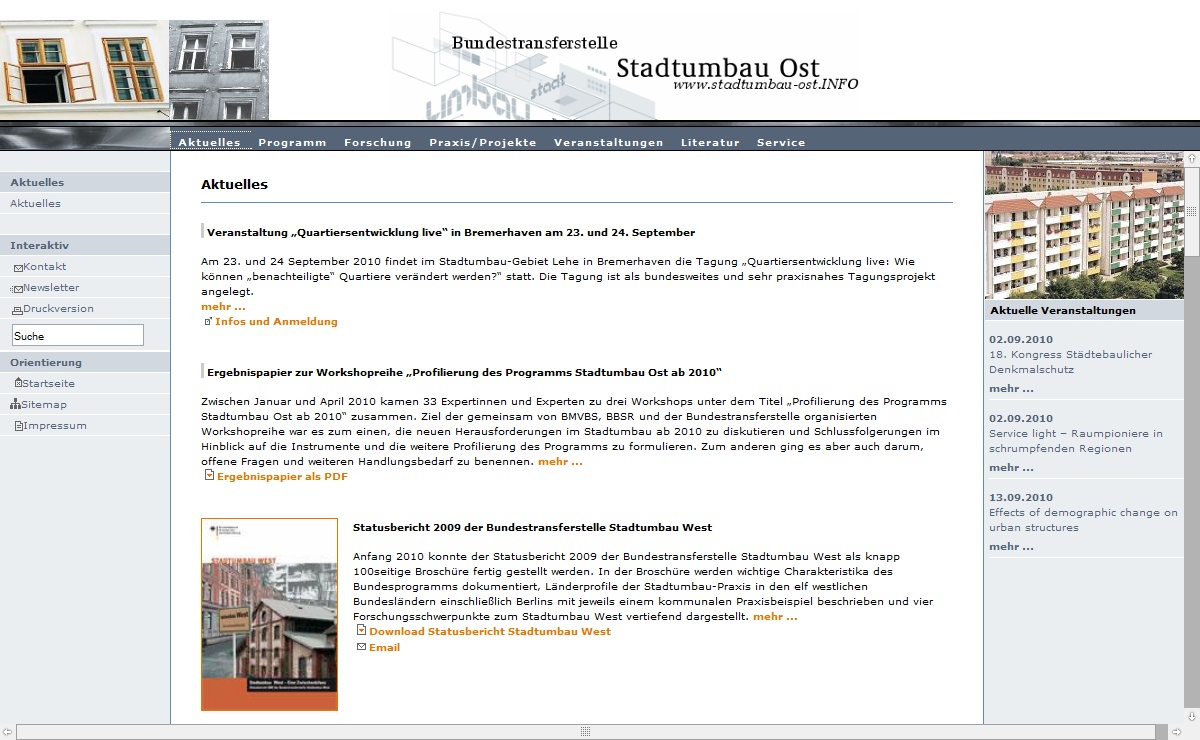Click the PDF icon beside Ergebnispapier
The width and height of the screenshot is (1200, 740).
click(x=209, y=476)
